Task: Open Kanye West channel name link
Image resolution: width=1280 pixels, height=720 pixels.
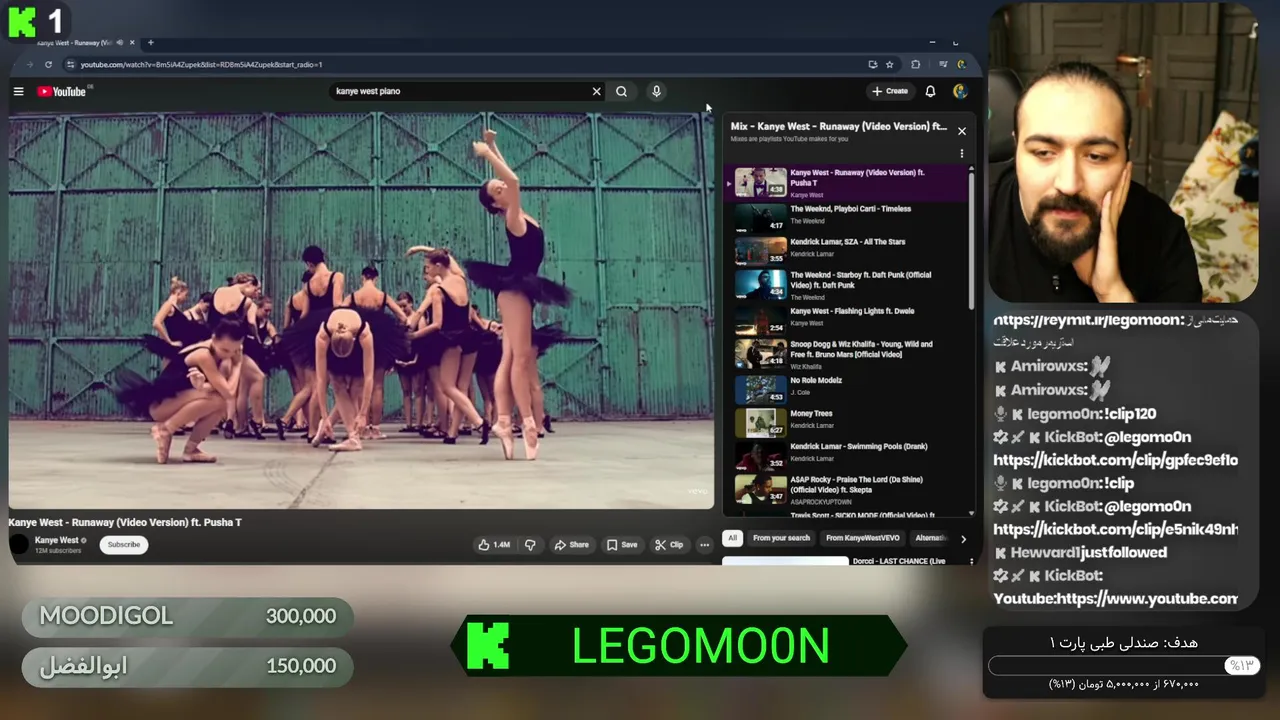Action: tap(56, 540)
